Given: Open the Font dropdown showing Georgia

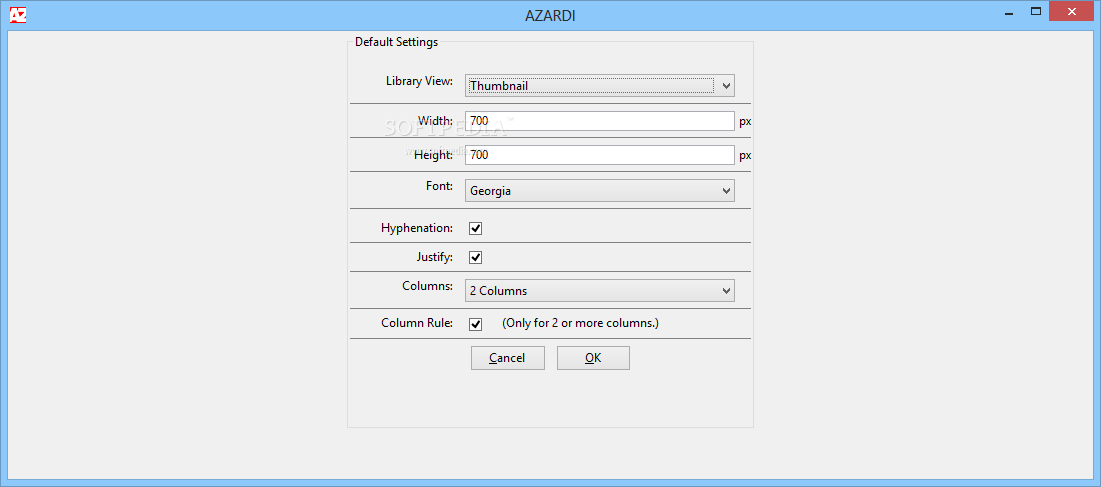Looking at the screenshot, I should click(x=600, y=190).
